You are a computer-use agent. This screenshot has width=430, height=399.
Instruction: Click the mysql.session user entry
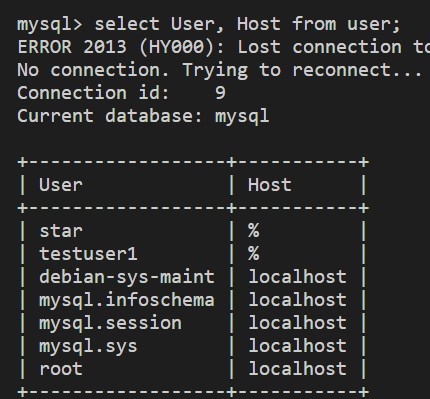[x=110, y=323]
